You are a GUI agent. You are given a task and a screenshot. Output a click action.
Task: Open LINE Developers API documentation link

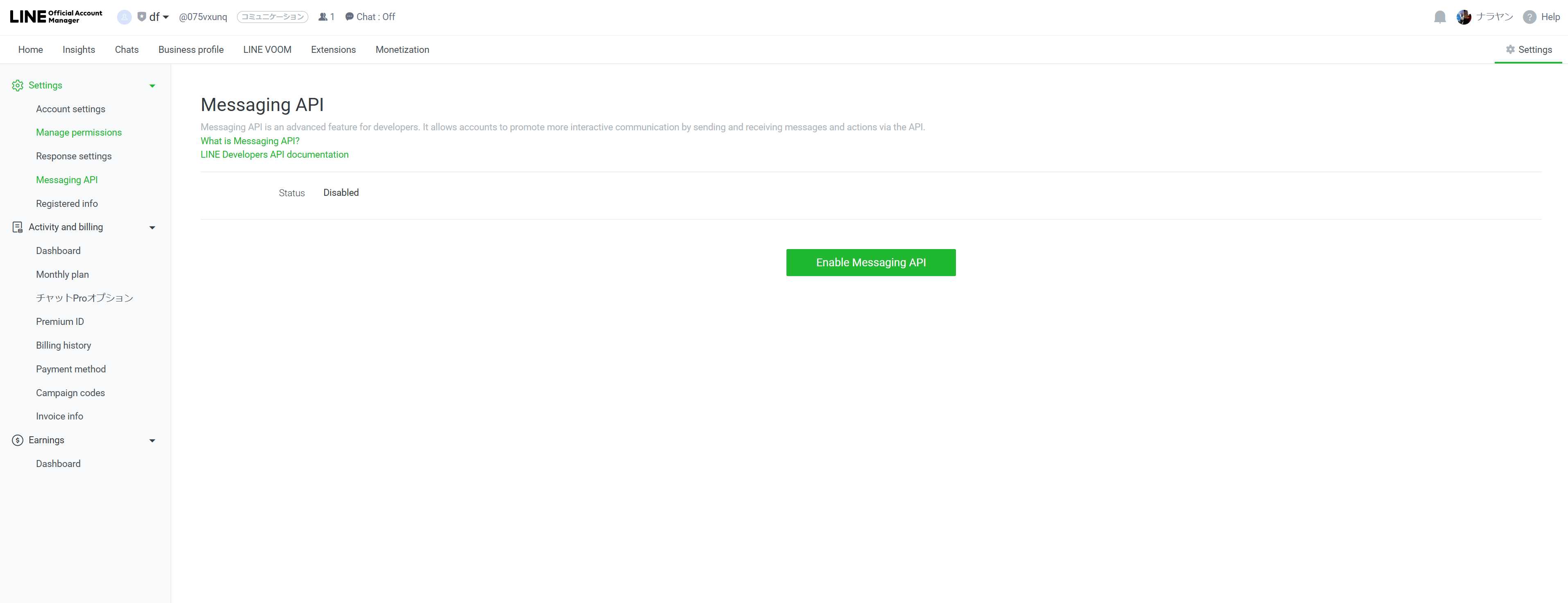275,155
